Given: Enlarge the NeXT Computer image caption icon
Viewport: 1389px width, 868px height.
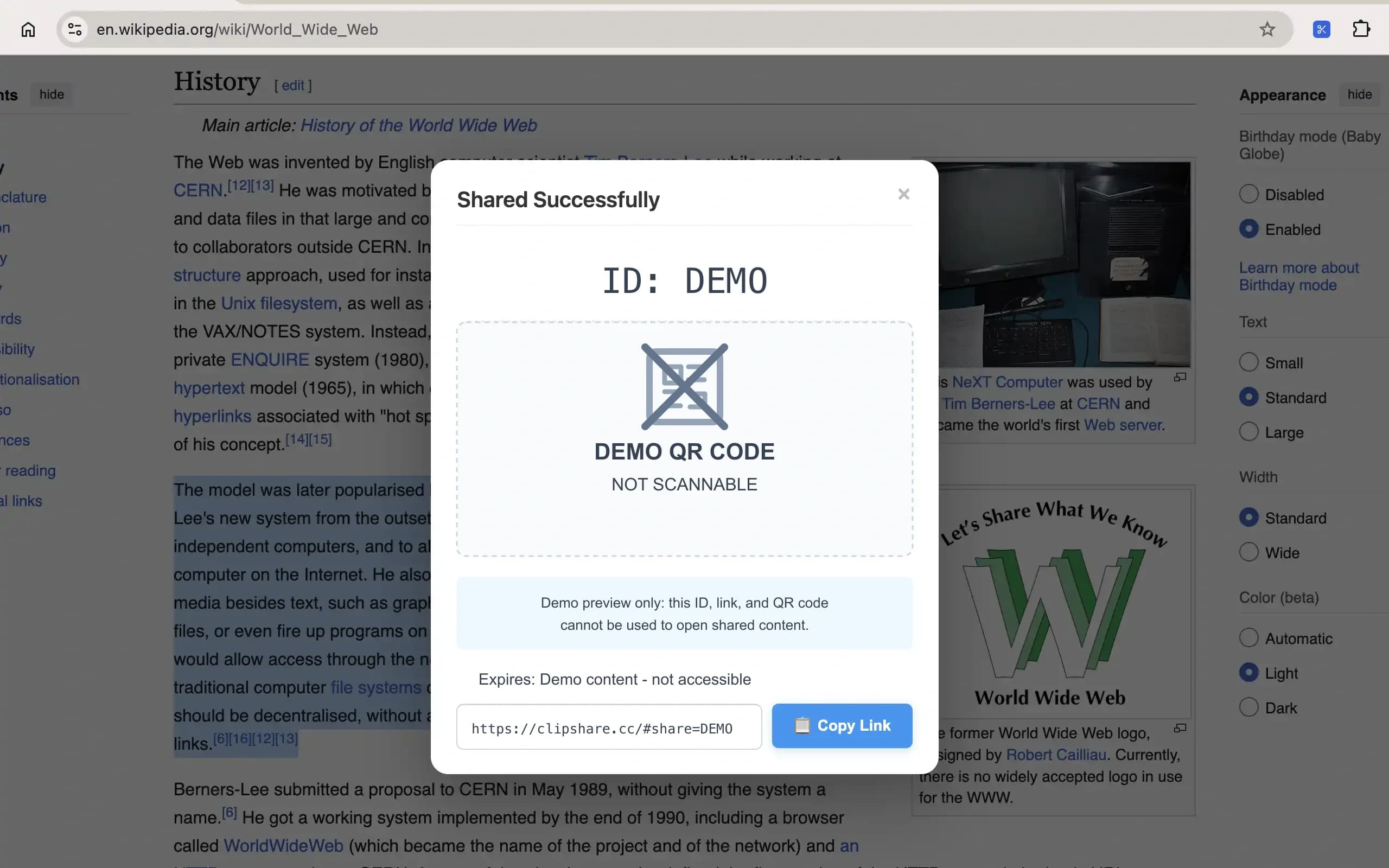Looking at the screenshot, I should [x=1180, y=377].
